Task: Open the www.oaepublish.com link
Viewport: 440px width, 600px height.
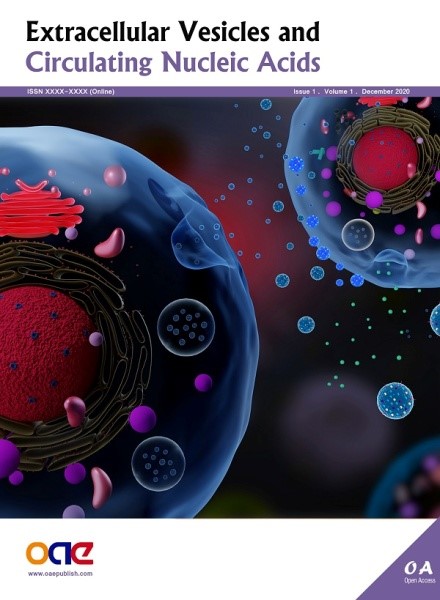Action: 60,573
